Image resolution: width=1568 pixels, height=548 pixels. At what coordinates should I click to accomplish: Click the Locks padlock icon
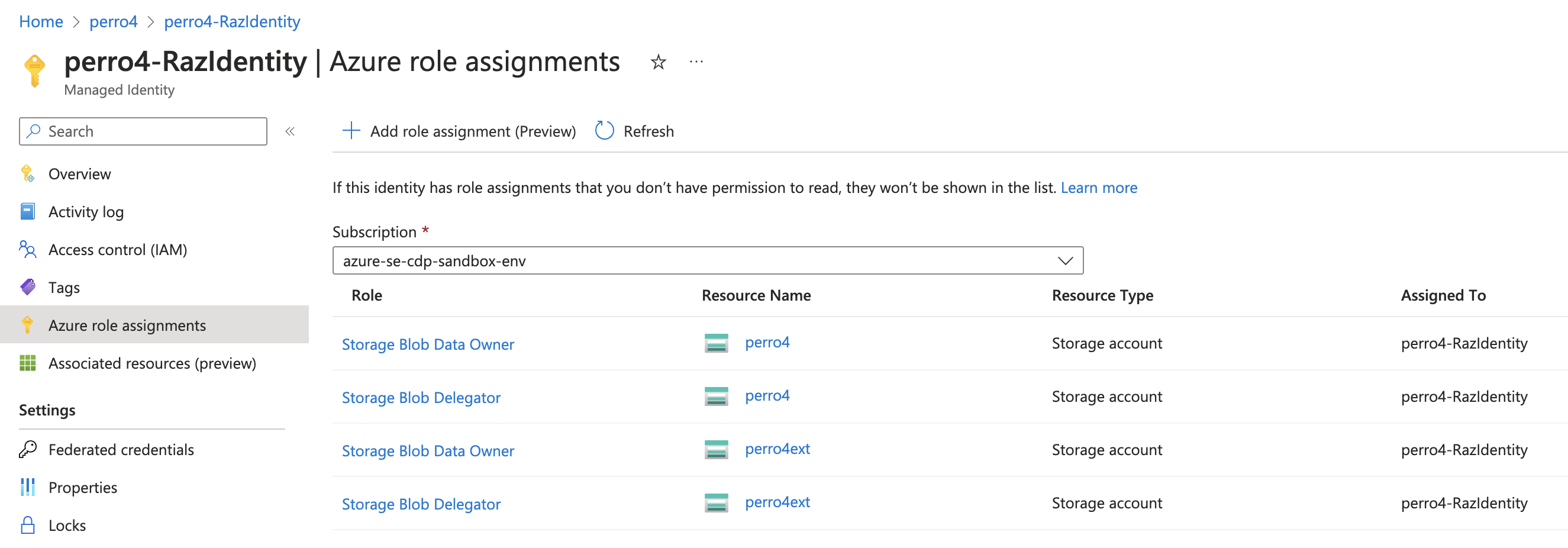(x=28, y=525)
